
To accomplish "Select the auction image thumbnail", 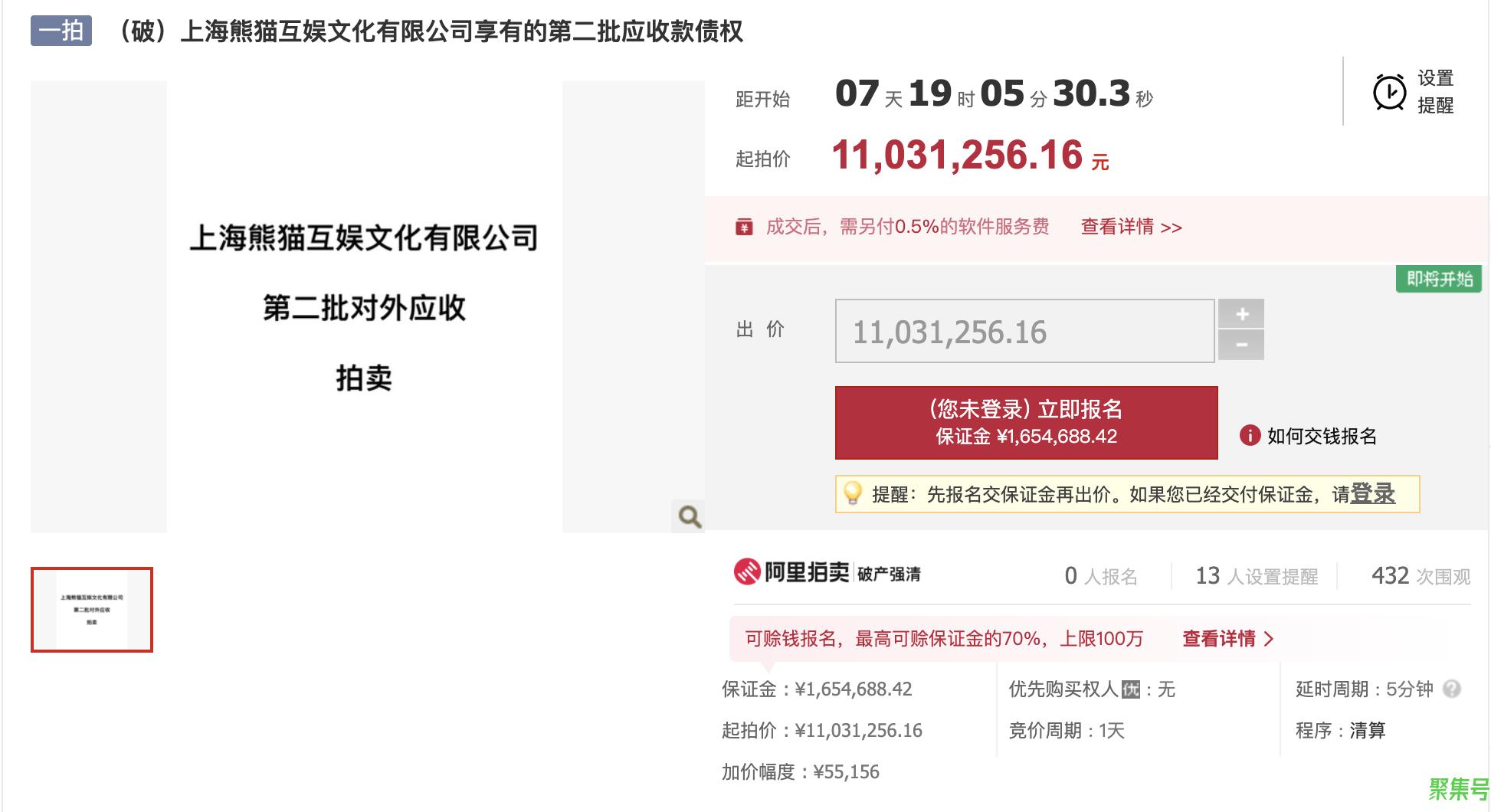I will coord(92,610).
